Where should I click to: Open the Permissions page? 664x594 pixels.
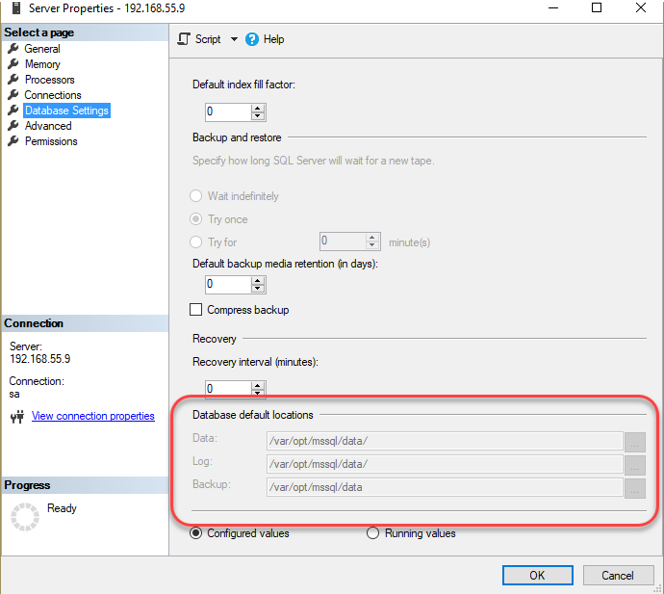(x=51, y=141)
